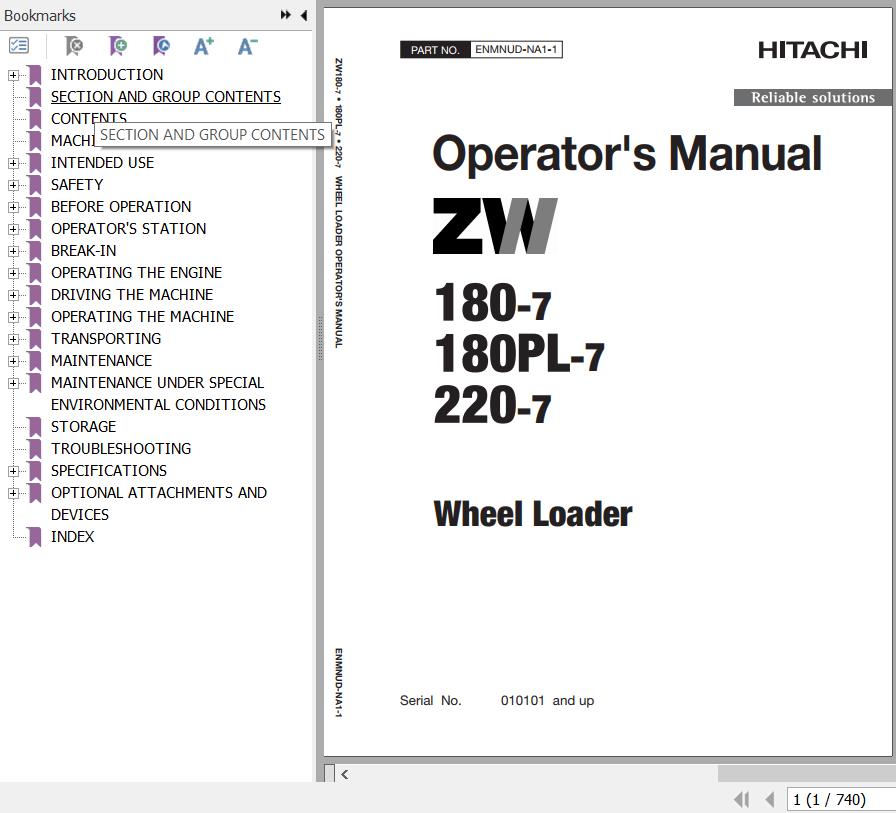This screenshot has width=896, height=813.
Task: Select the SPECIFICATIONS bookmark
Action: tap(109, 471)
